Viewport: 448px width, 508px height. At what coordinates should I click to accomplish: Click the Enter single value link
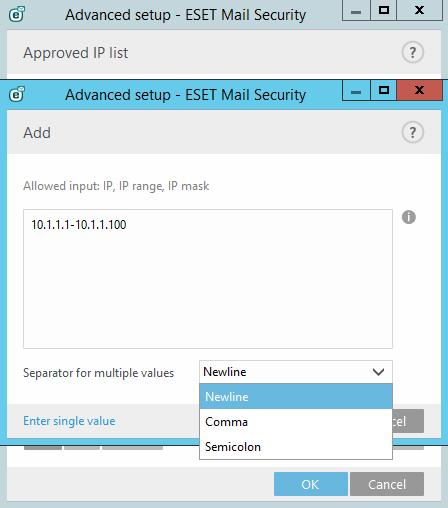coord(69,421)
